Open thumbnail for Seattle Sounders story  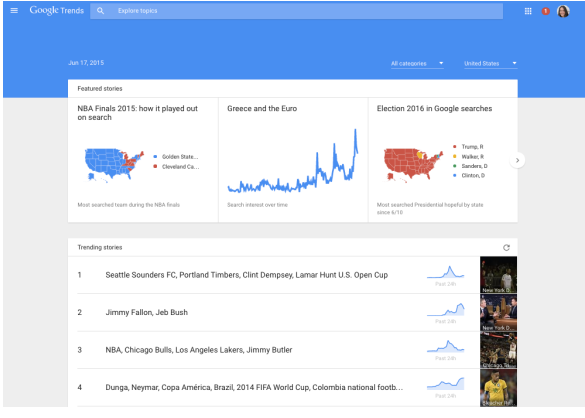[x=498, y=275]
